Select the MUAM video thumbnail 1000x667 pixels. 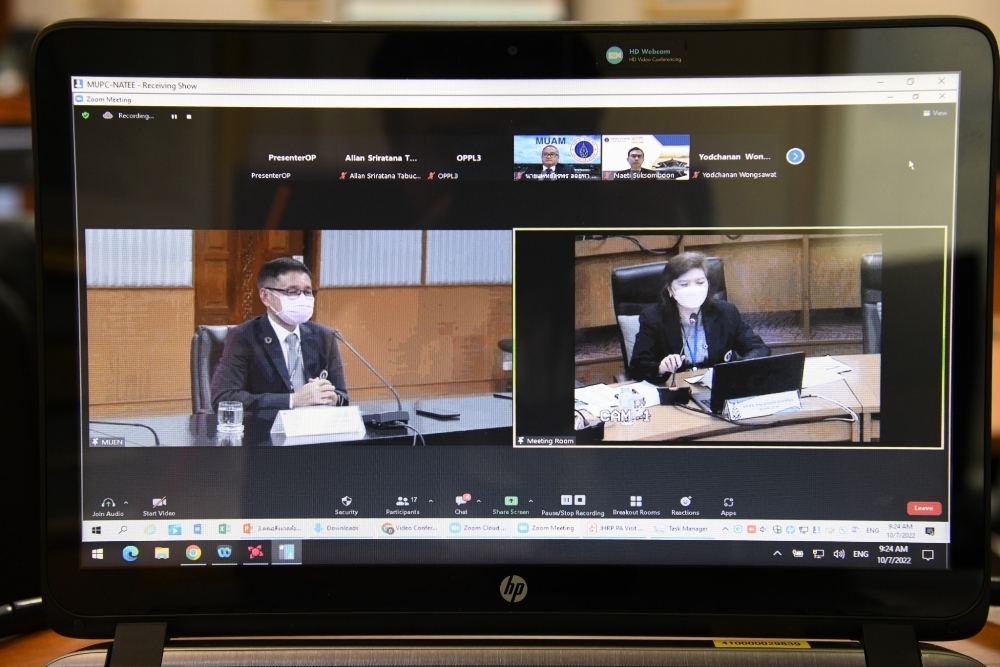point(557,158)
